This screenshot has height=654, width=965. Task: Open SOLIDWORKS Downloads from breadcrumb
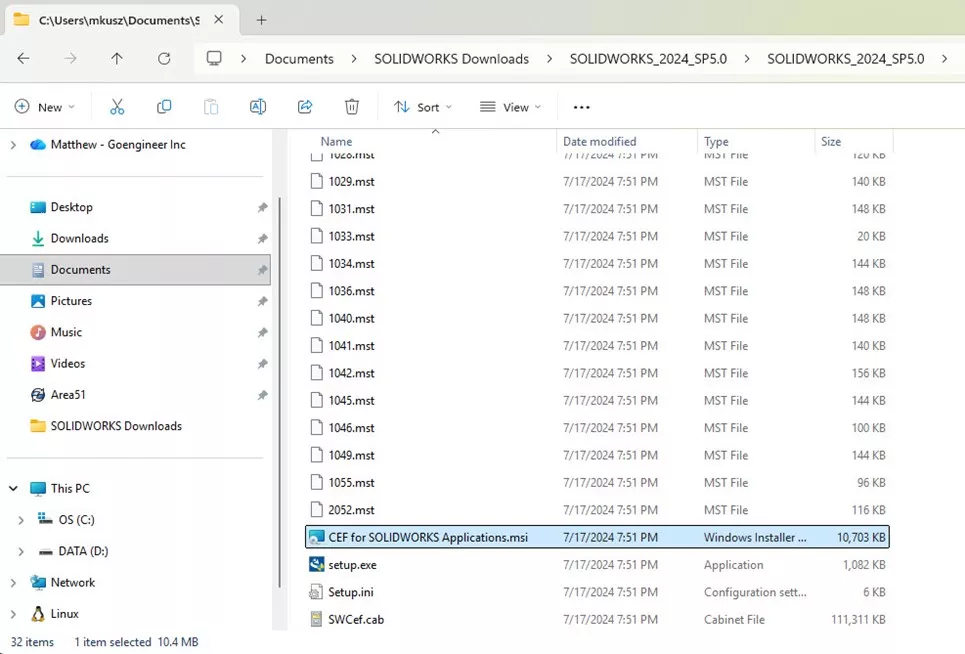tap(451, 59)
